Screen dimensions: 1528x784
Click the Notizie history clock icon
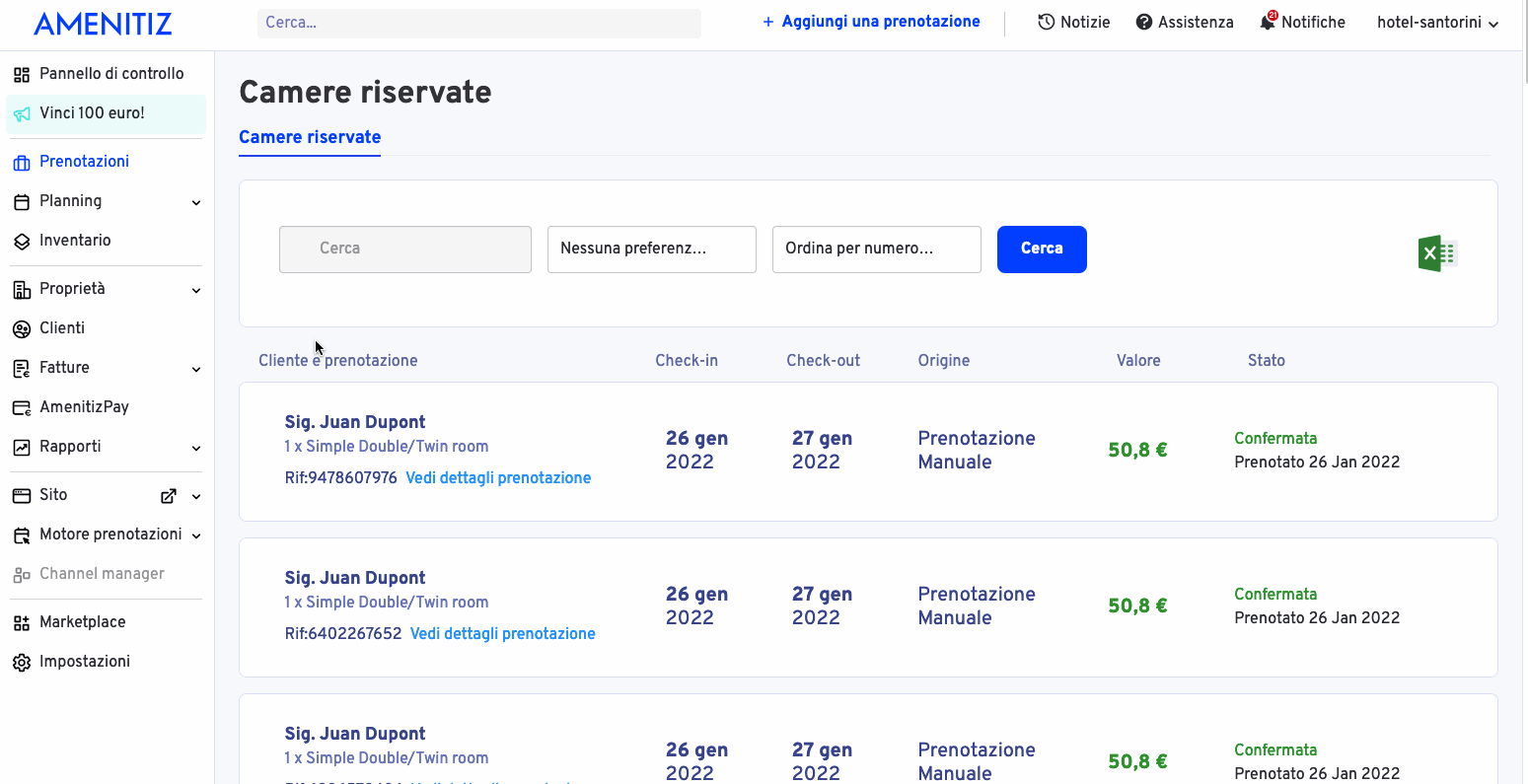click(1047, 22)
